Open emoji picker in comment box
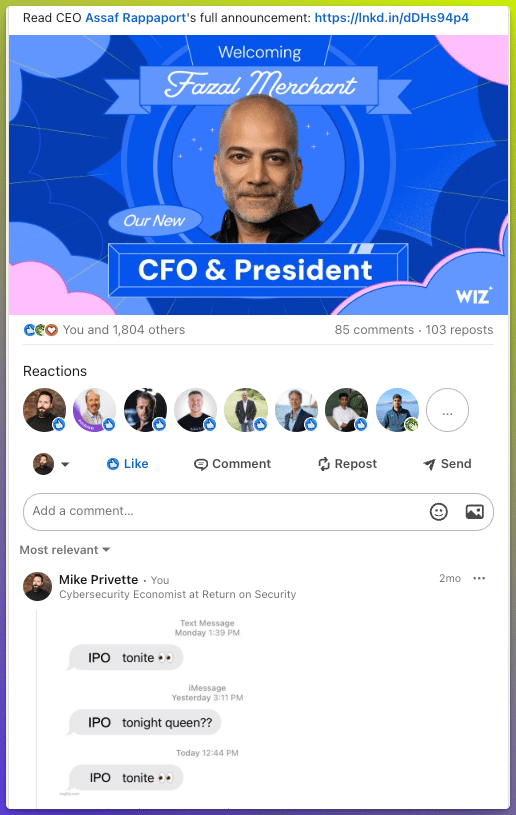 439,512
